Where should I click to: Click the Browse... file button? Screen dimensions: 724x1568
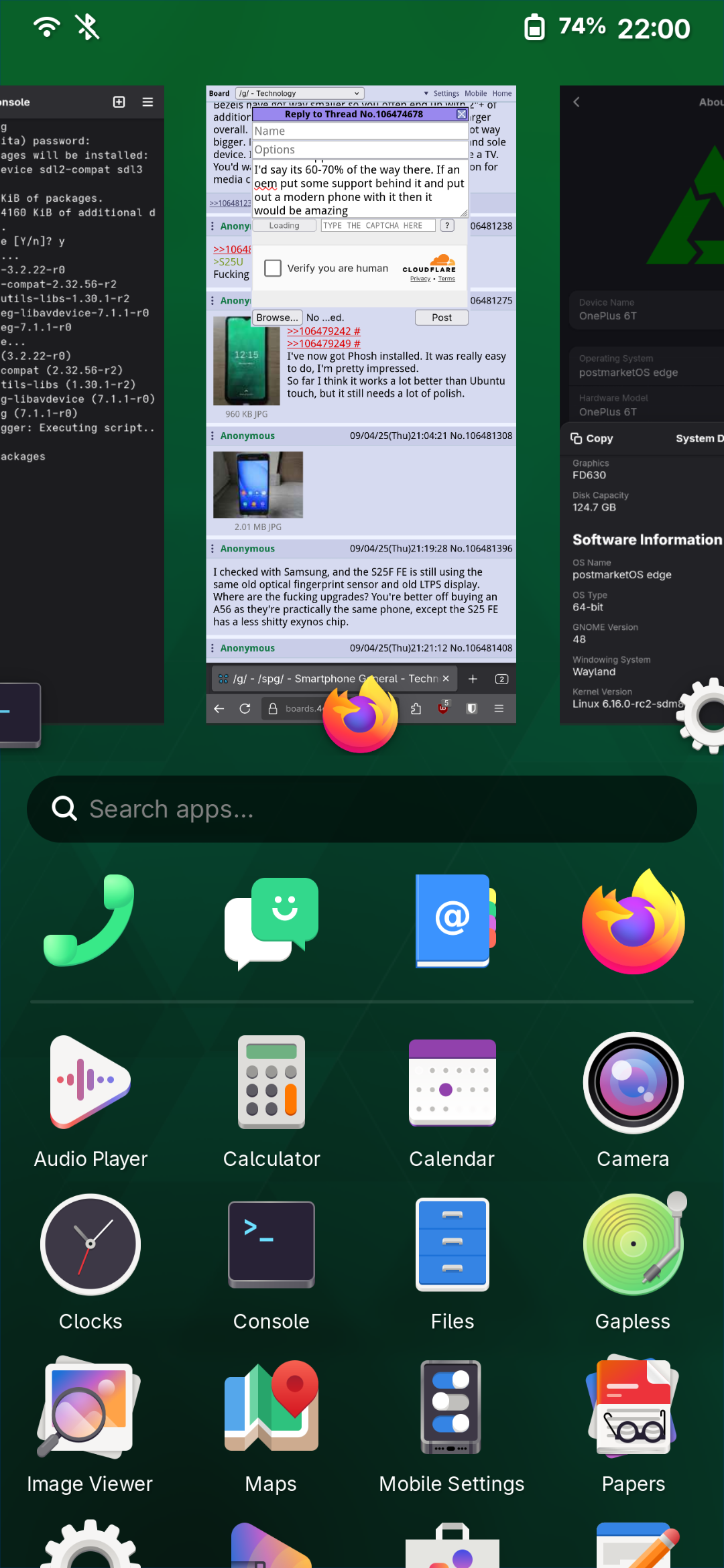278,318
